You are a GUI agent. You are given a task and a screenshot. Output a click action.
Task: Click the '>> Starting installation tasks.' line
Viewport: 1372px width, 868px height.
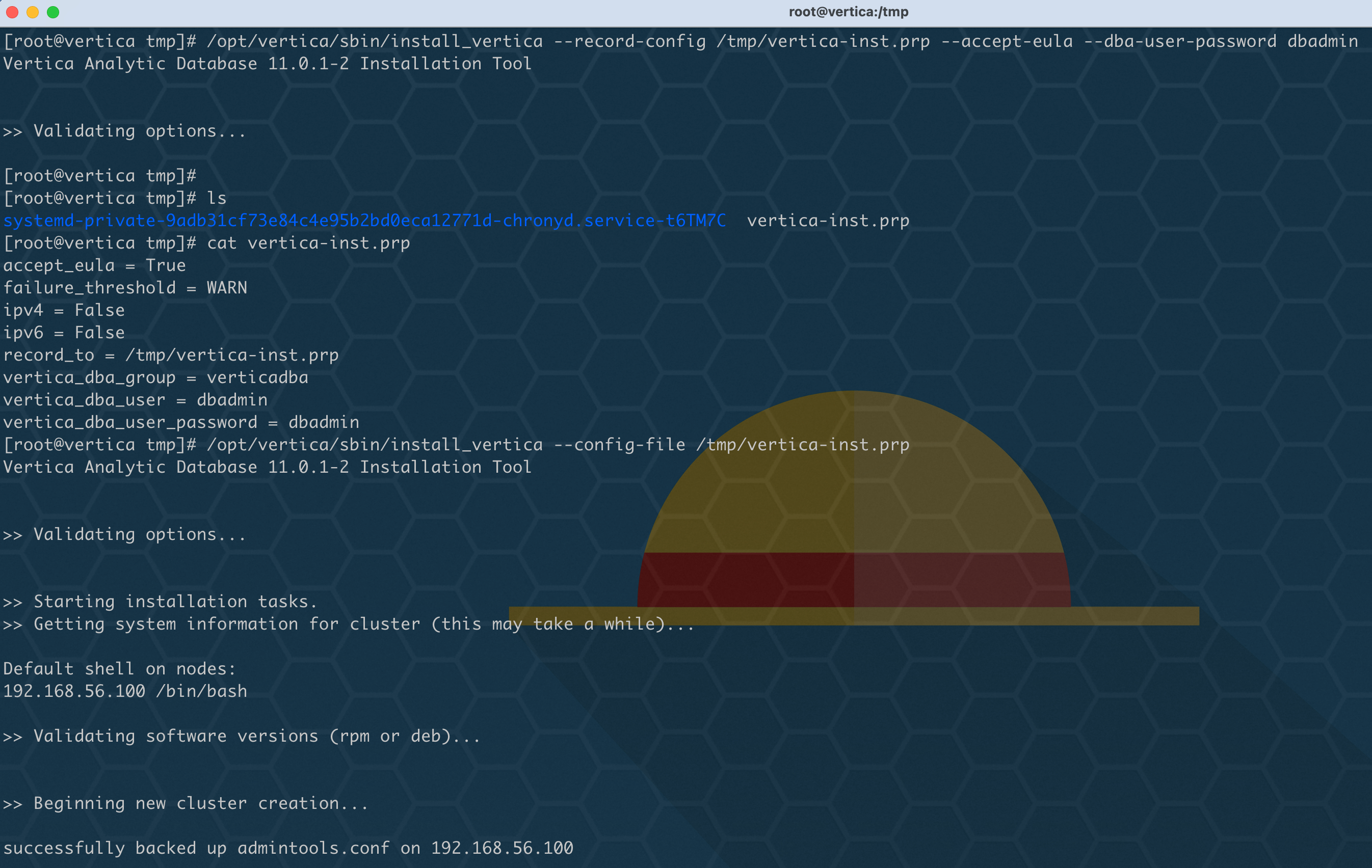160,602
